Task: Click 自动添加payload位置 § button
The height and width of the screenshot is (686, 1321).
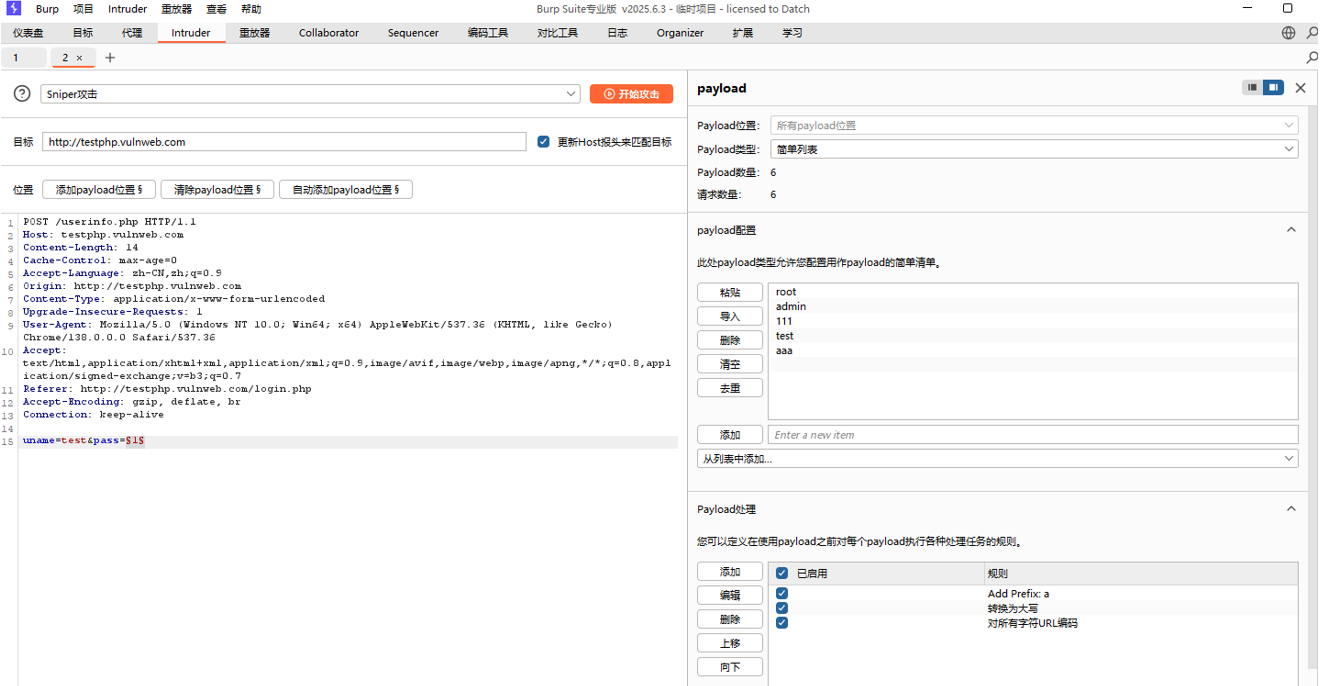Action: 346,190
